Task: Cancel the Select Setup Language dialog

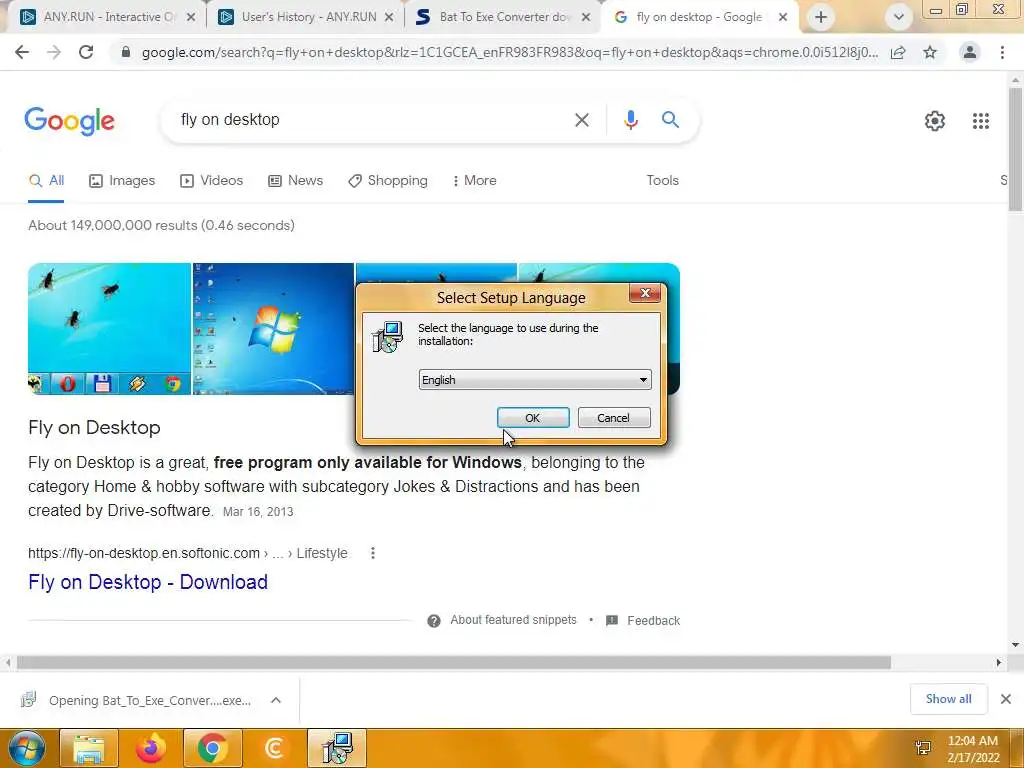Action: [x=613, y=417]
